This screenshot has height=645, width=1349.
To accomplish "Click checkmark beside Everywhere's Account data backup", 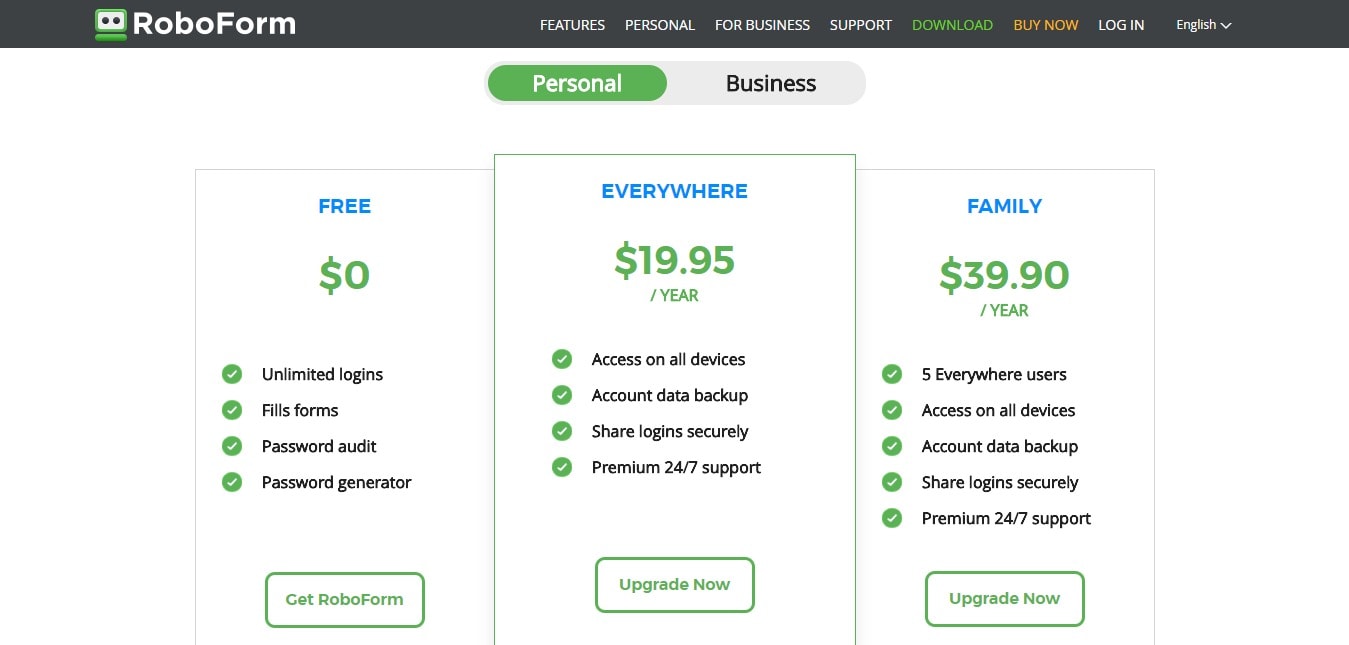I will coord(562,395).
